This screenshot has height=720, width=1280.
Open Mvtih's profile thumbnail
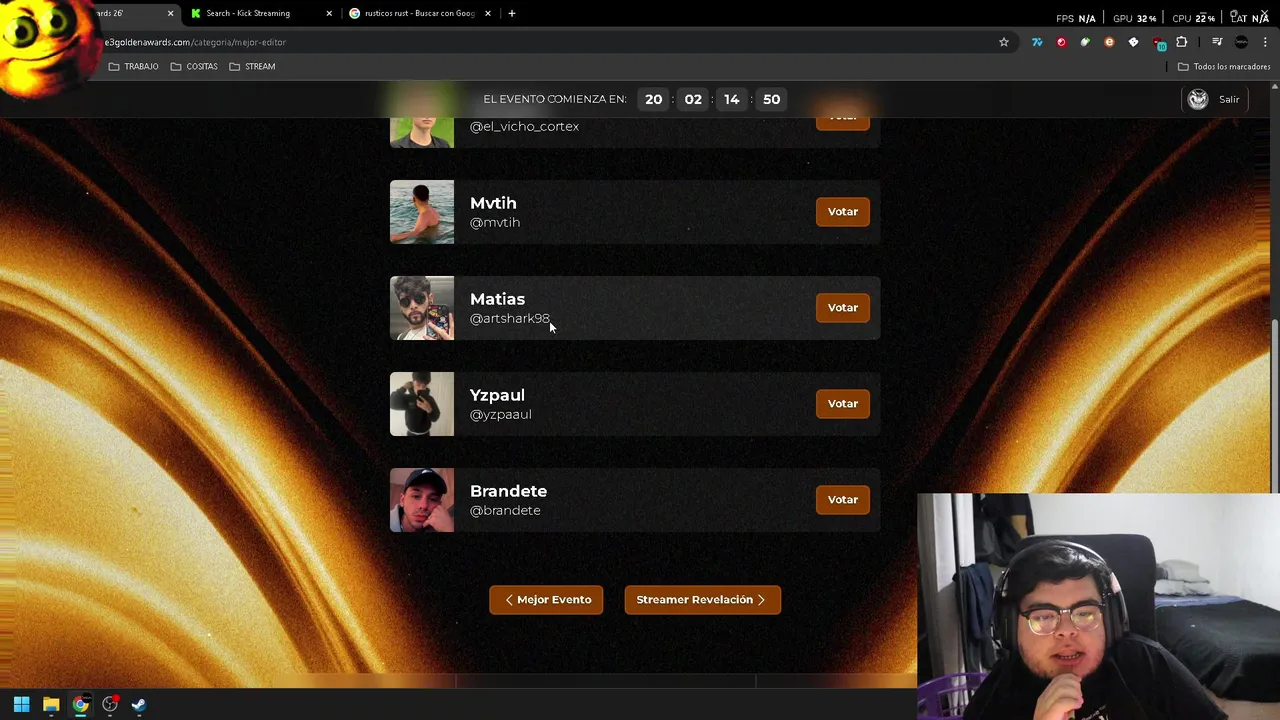422,211
